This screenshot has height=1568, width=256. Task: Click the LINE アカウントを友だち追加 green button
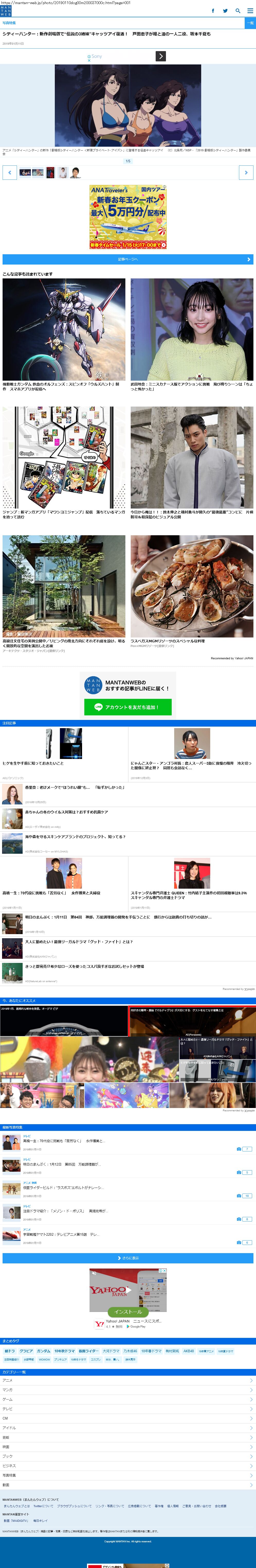tap(128, 707)
